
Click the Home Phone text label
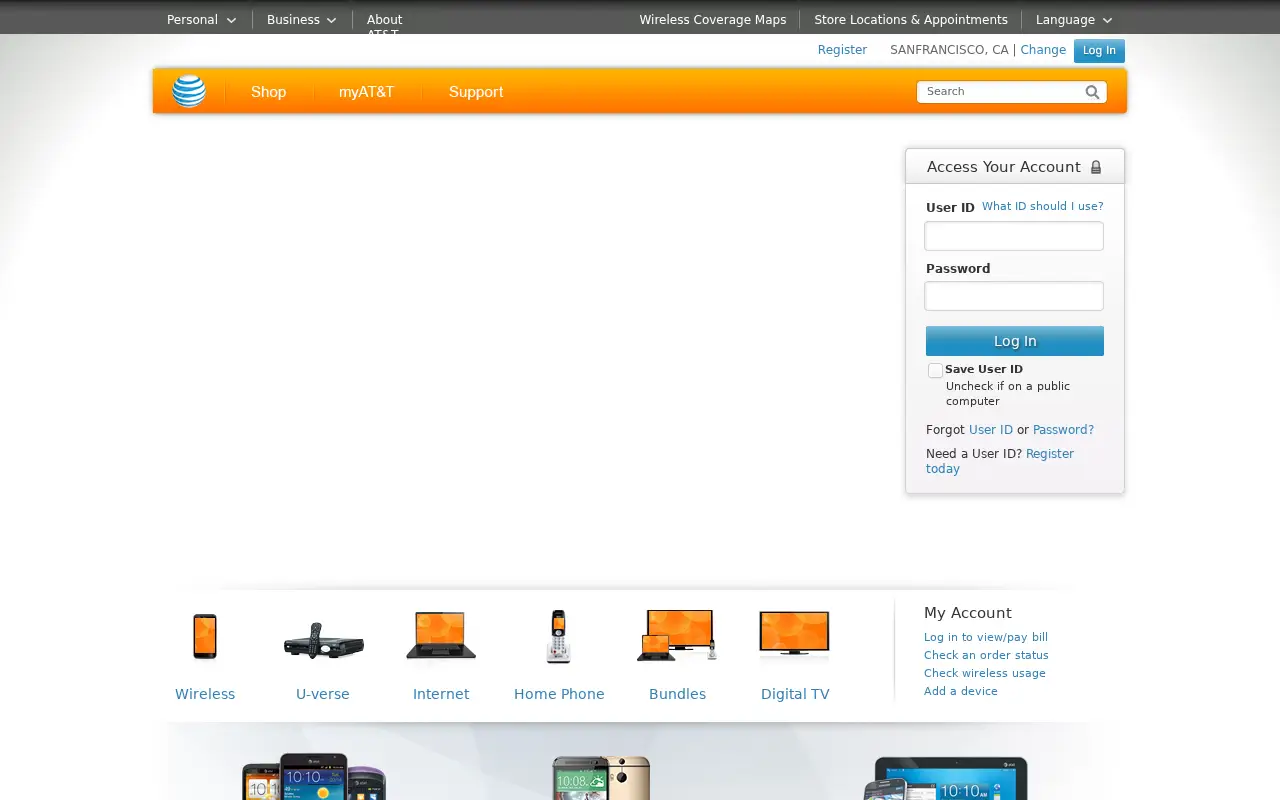559,694
